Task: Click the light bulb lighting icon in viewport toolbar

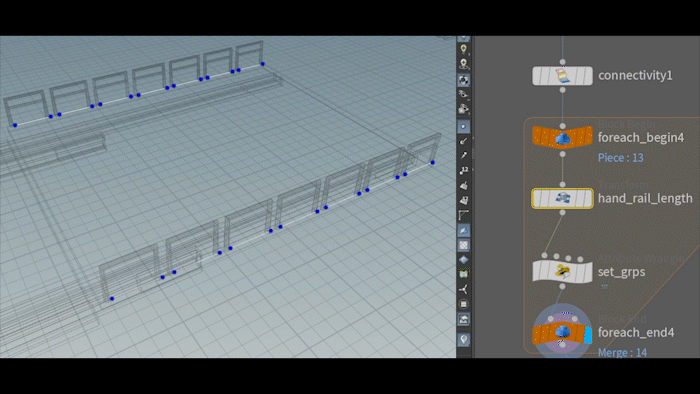Action: click(x=463, y=49)
